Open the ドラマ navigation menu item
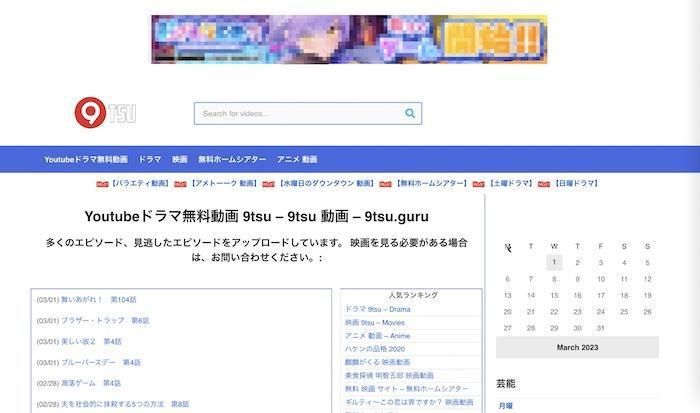700x413 pixels. pos(150,159)
